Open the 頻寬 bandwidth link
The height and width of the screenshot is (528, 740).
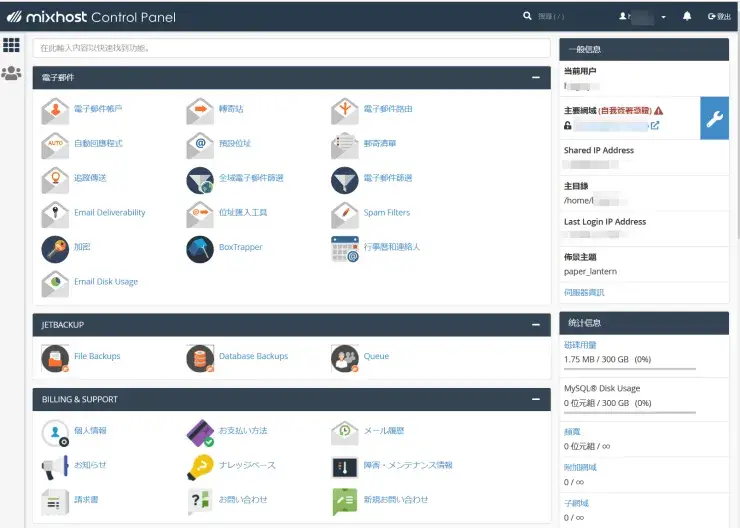[572, 432]
